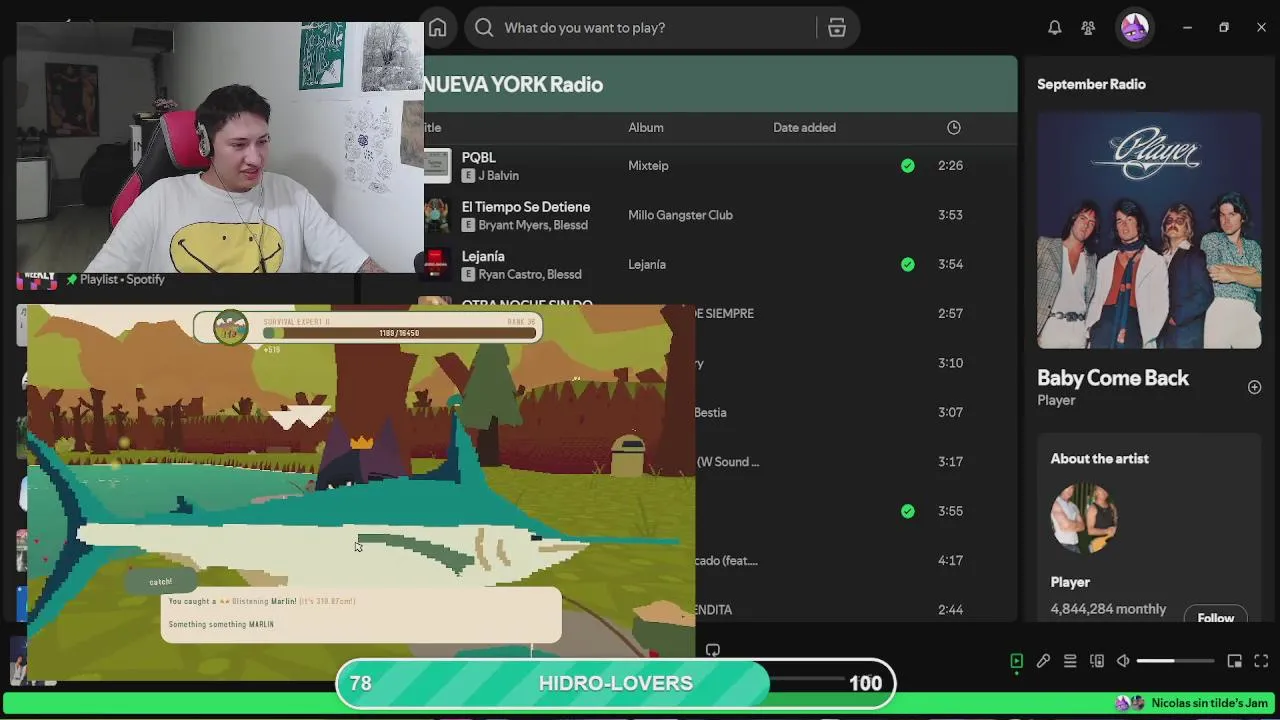Click the 'Playlist • Spotify' window label
1280x720 pixels.
[122, 279]
